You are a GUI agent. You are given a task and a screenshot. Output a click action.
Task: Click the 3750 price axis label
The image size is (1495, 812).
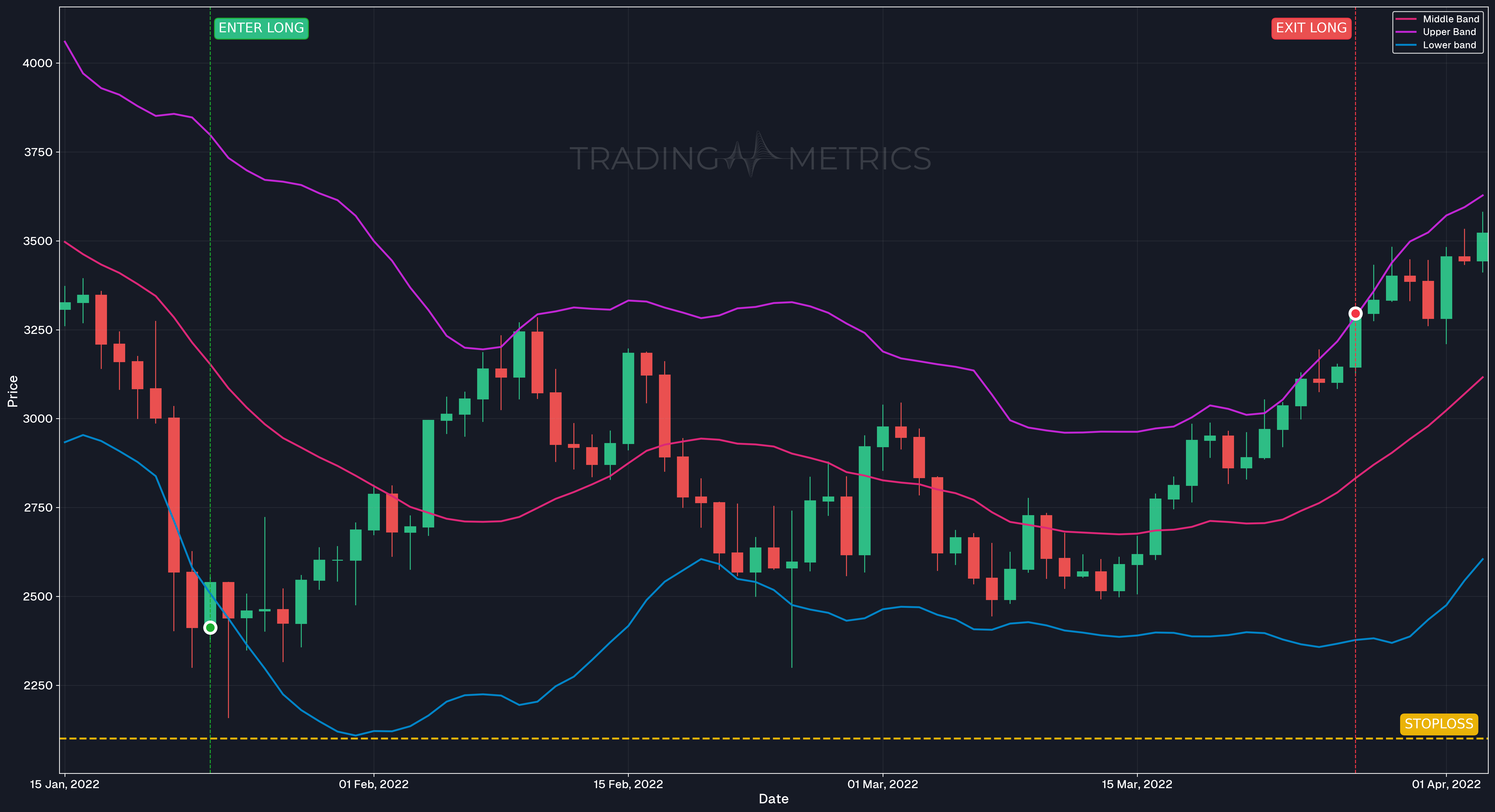tap(38, 152)
